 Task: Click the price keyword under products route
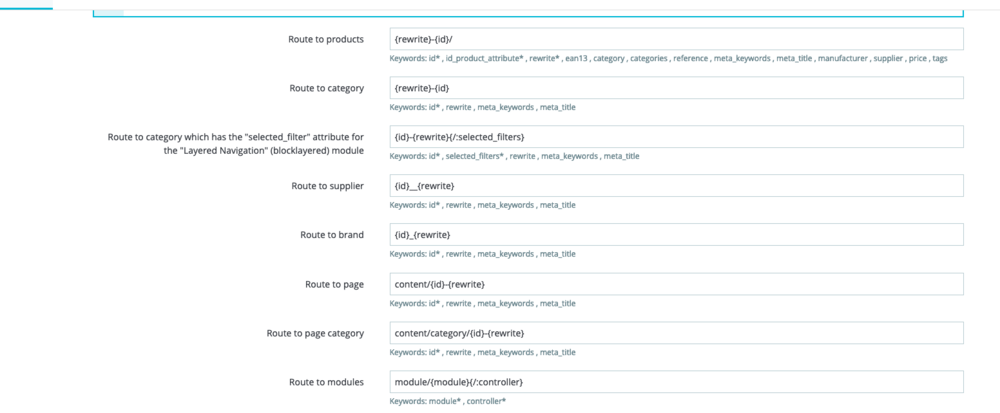[x=916, y=59]
